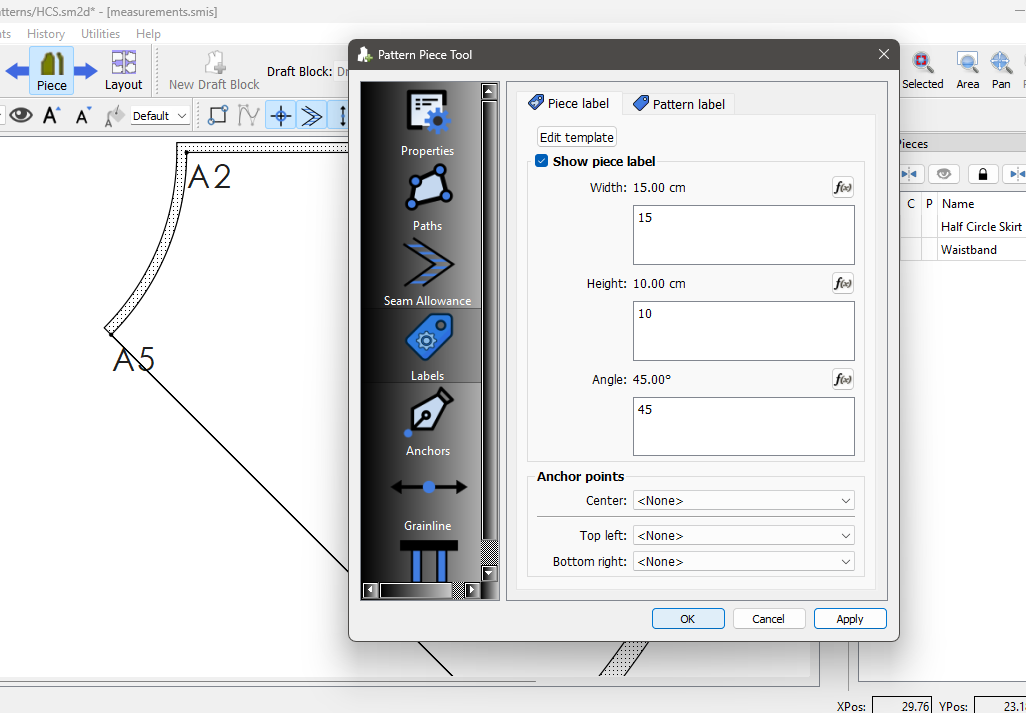1026x713 pixels.
Task: Toggle the eye button in Pieces panel
Action: [x=943, y=174]
